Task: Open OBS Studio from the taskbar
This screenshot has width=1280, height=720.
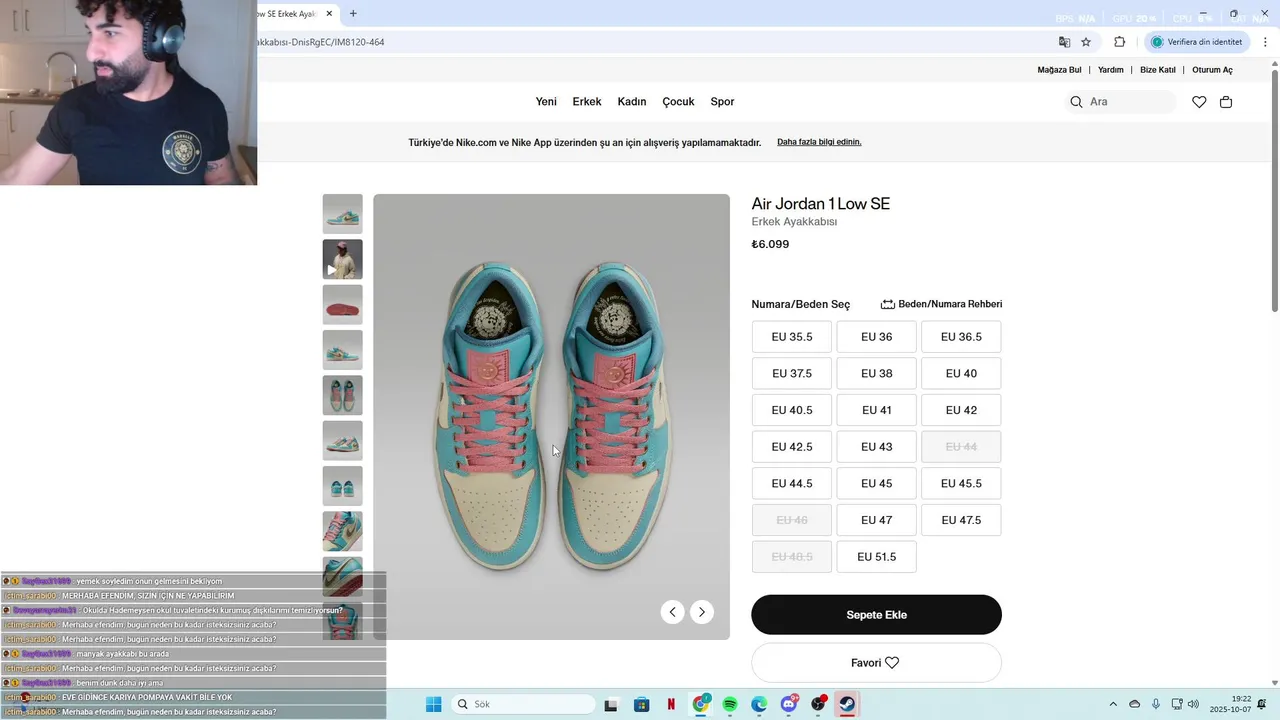Action: pos(819,704)
